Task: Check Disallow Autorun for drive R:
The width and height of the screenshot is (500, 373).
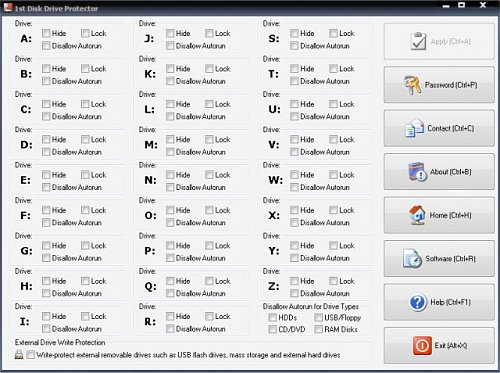Action: 170,329
